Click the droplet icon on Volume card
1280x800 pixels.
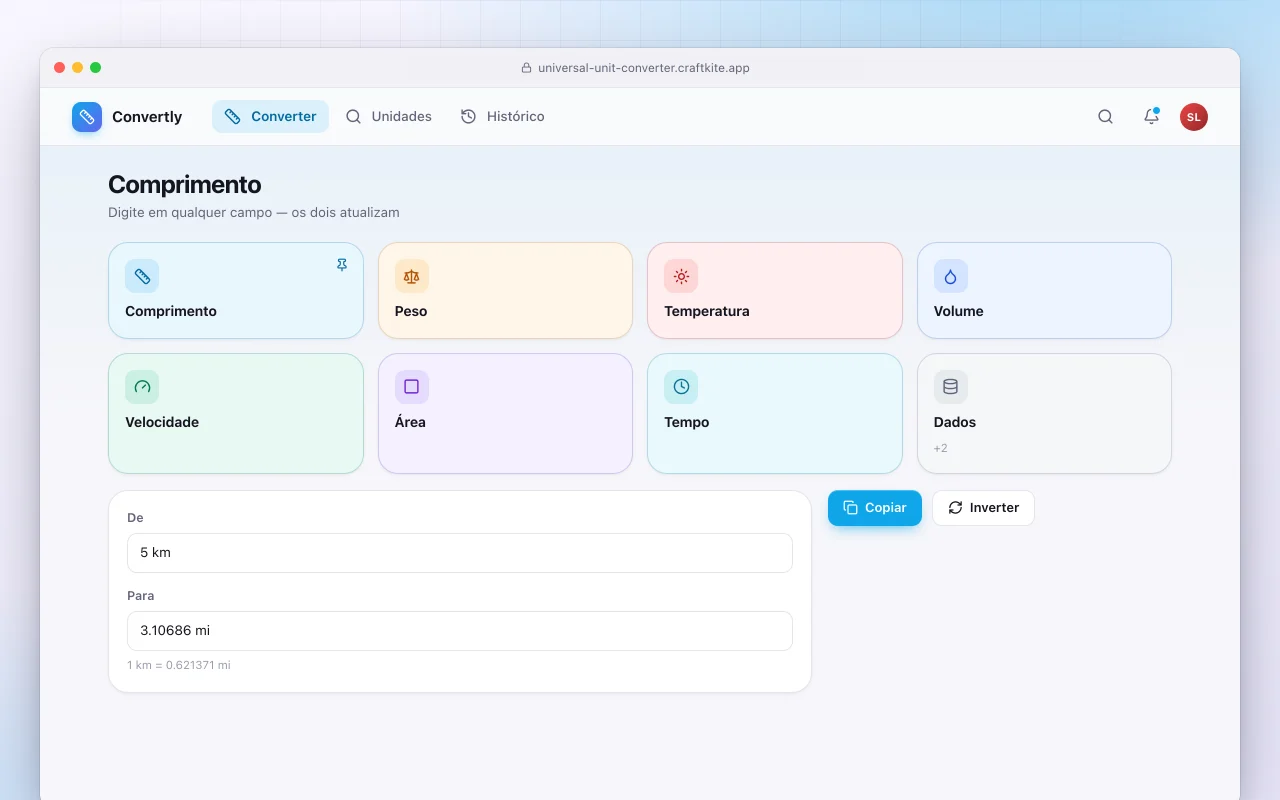951,276
